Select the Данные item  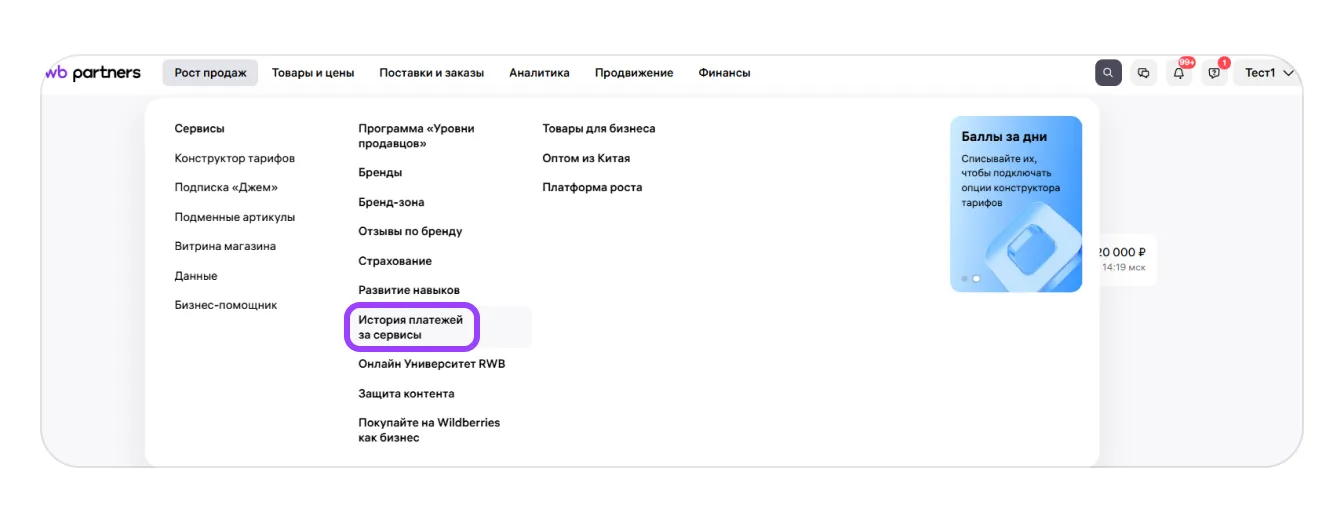pyautogui.click(x=196, y=276)
